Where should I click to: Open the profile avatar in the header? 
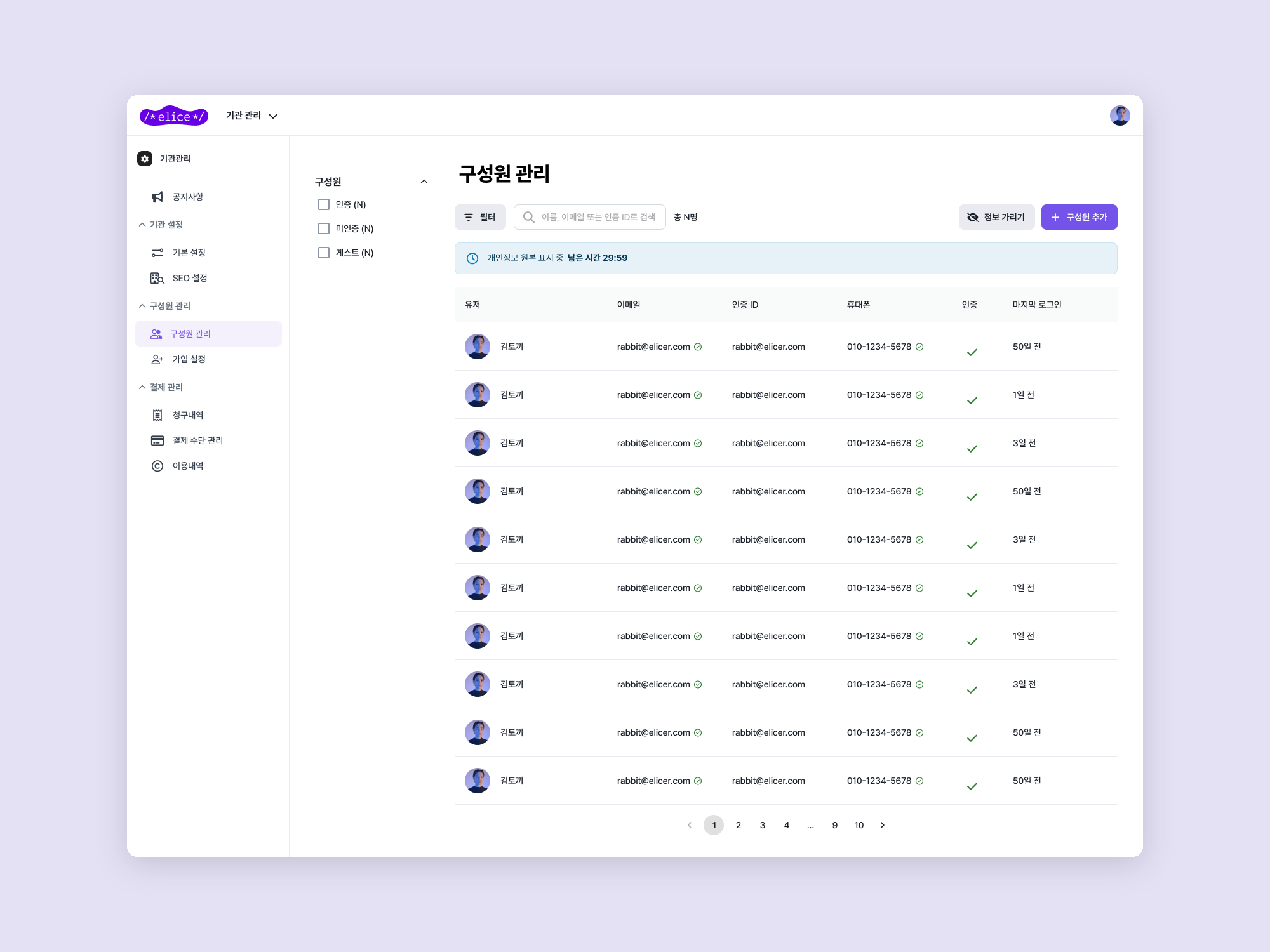click(x=1120, y=116)
